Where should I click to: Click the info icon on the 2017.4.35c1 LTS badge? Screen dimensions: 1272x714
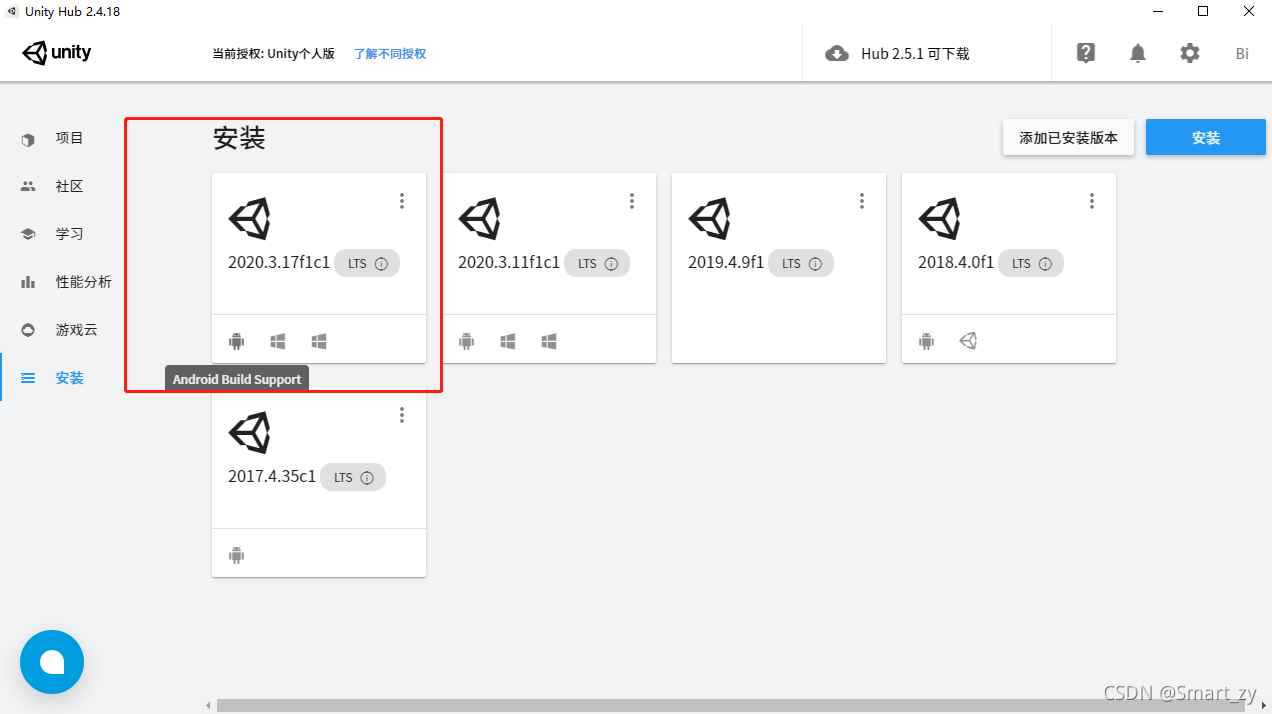pyautogui.click(x=367, y=478)
